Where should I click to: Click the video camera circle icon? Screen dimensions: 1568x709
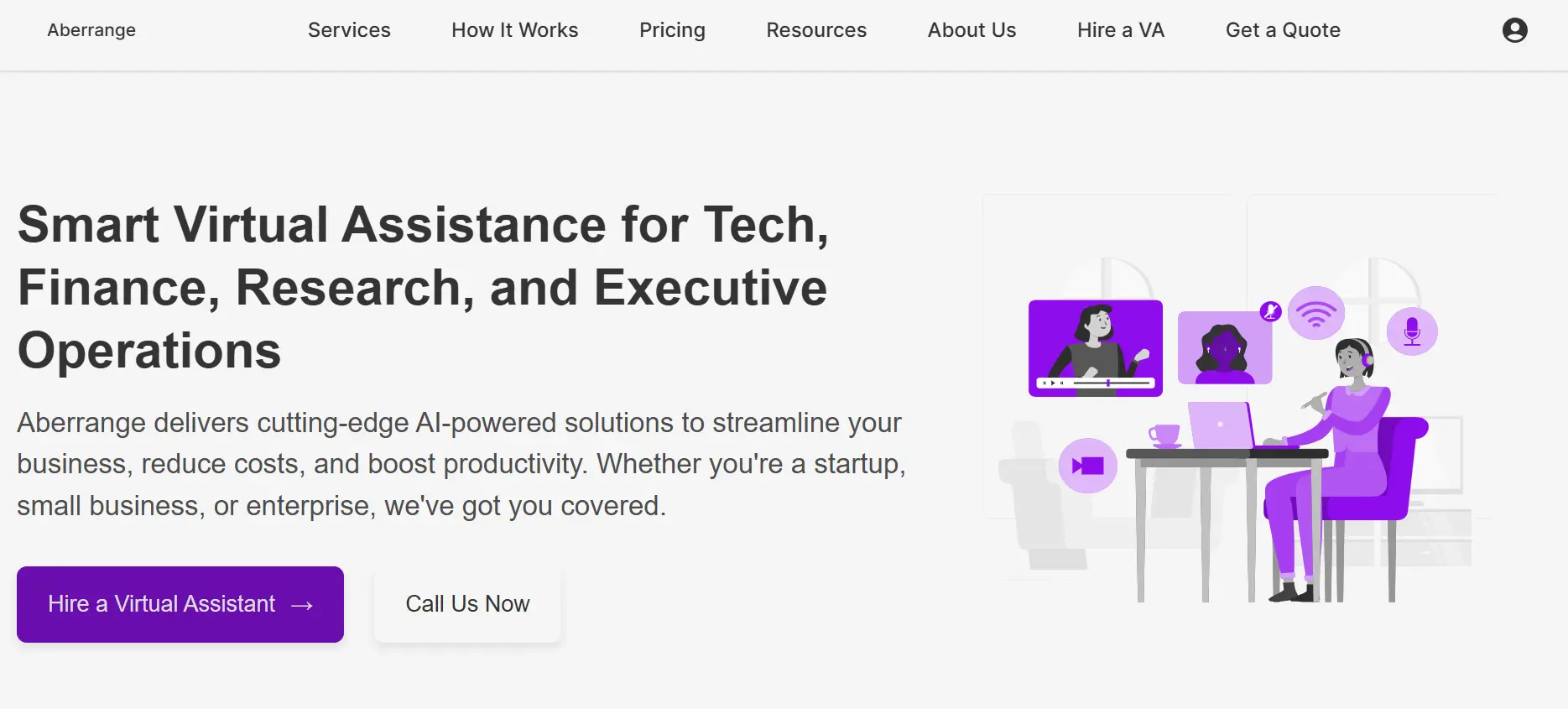coord(1087,466)
